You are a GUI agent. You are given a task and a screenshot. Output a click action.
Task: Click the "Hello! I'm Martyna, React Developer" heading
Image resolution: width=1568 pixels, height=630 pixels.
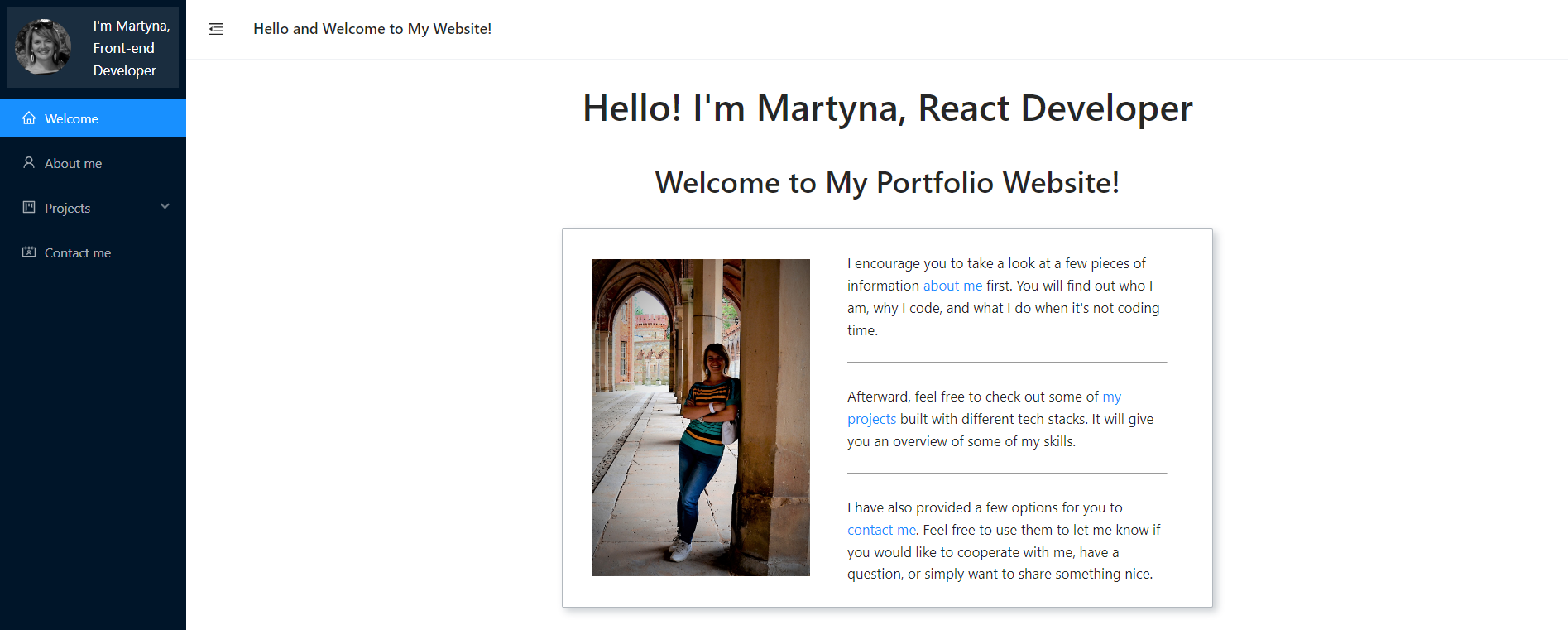tap(887, 108)
